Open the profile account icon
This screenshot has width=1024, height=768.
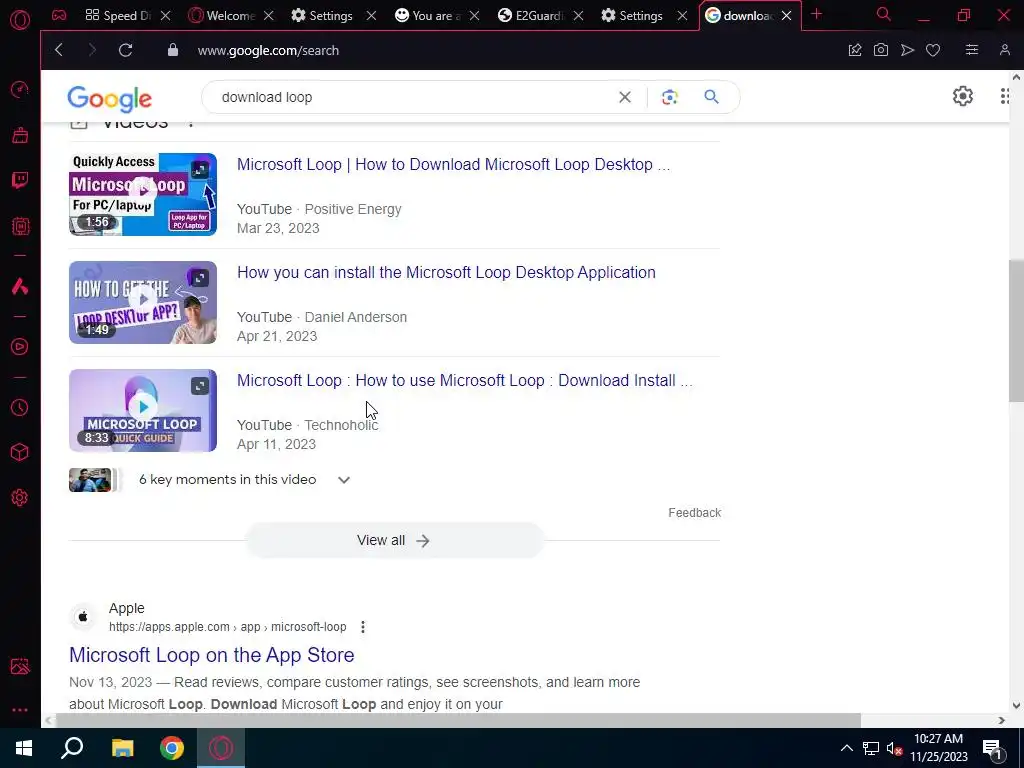coord(1005,50)
